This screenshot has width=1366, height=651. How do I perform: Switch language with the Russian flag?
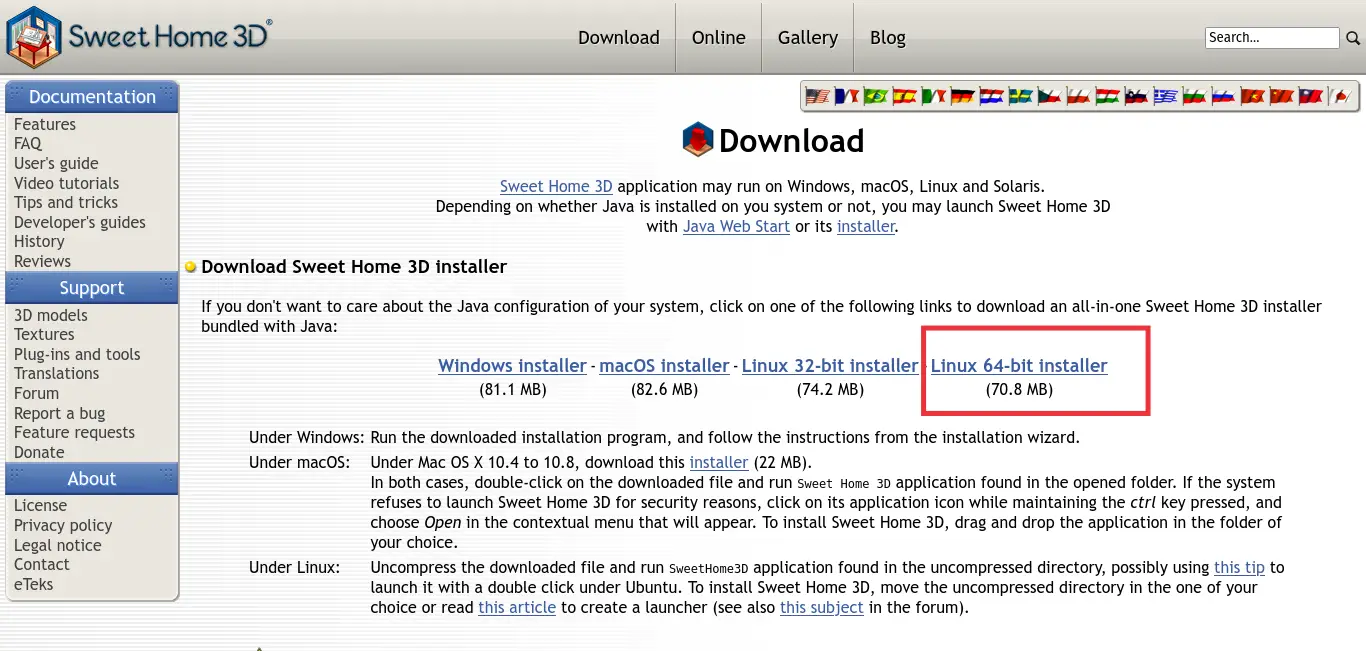pyautogui.click(x=1223, y=97)
